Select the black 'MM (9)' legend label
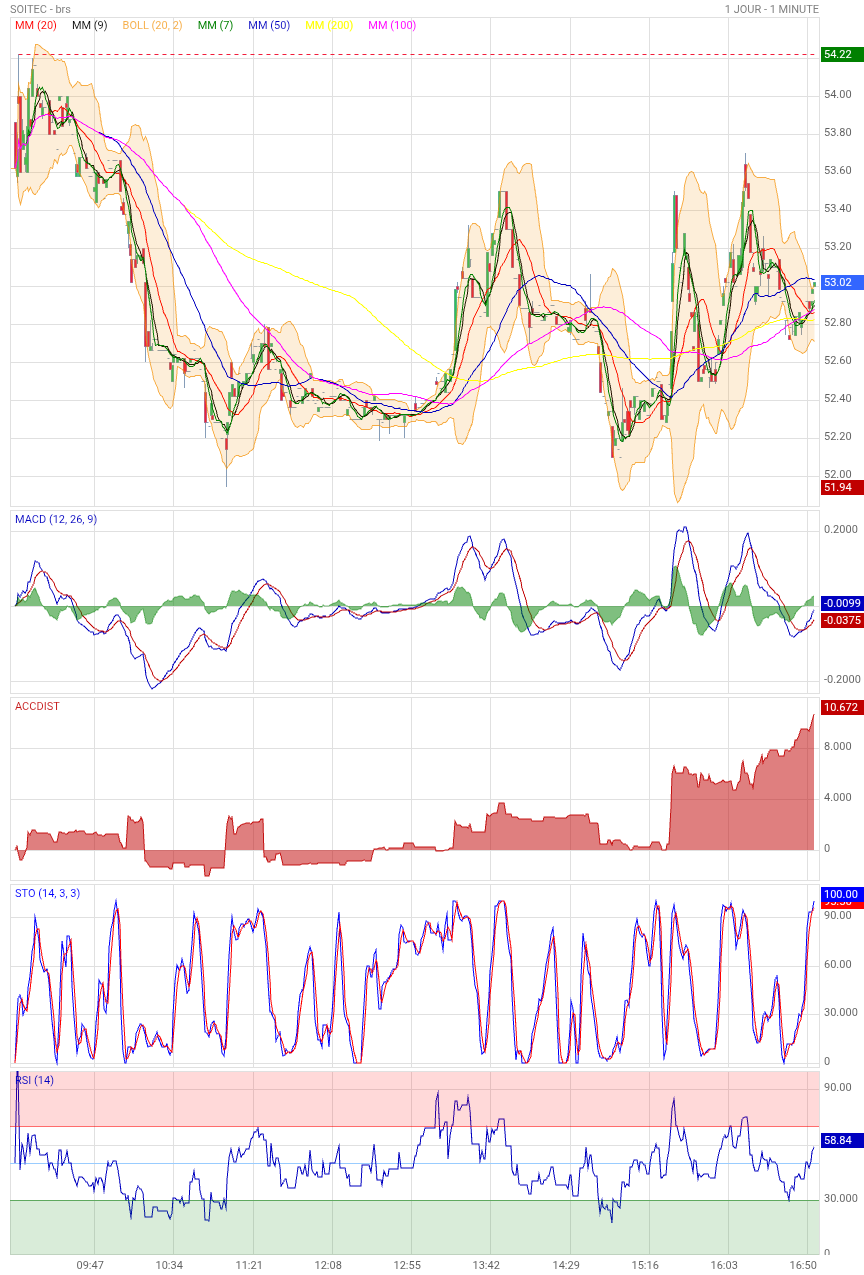The image size is (864, 1275). (90, 25)
